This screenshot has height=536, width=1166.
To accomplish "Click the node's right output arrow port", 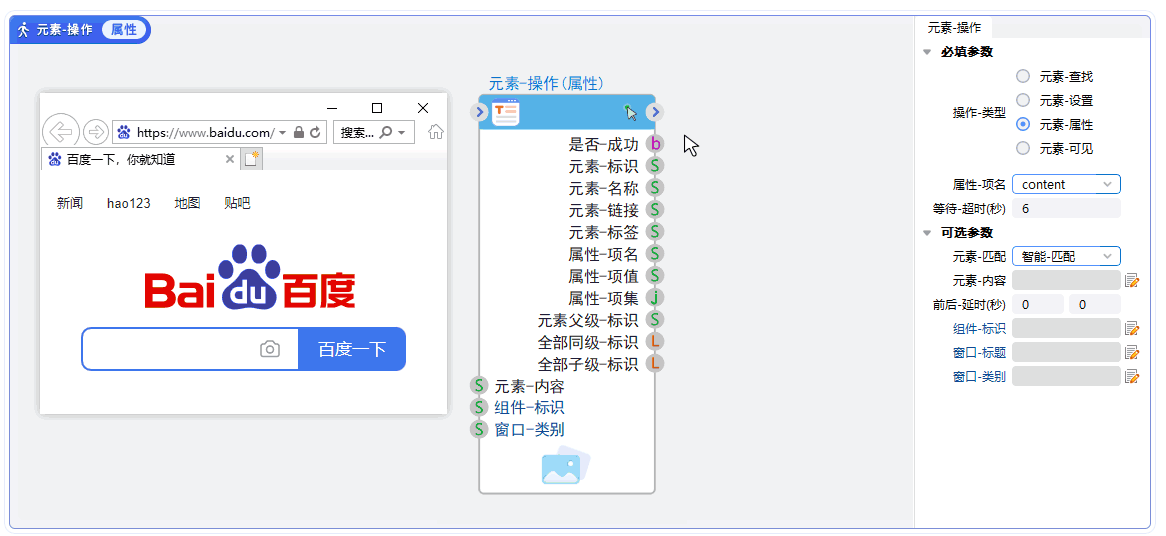I will pos(654,112).
